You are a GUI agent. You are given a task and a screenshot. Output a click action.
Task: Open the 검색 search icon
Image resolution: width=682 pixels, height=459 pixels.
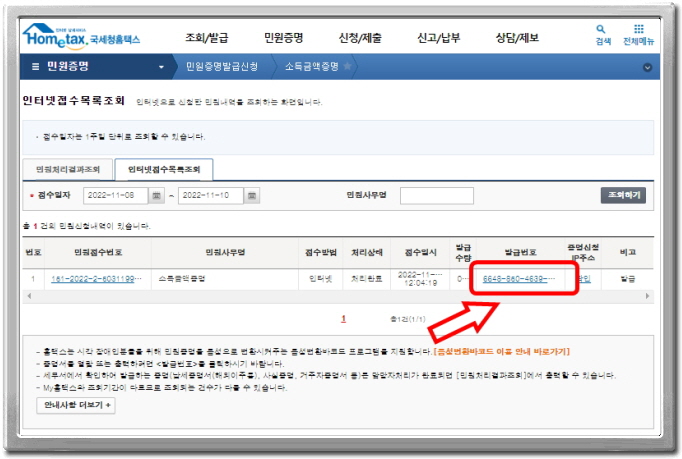click(603, 35)
